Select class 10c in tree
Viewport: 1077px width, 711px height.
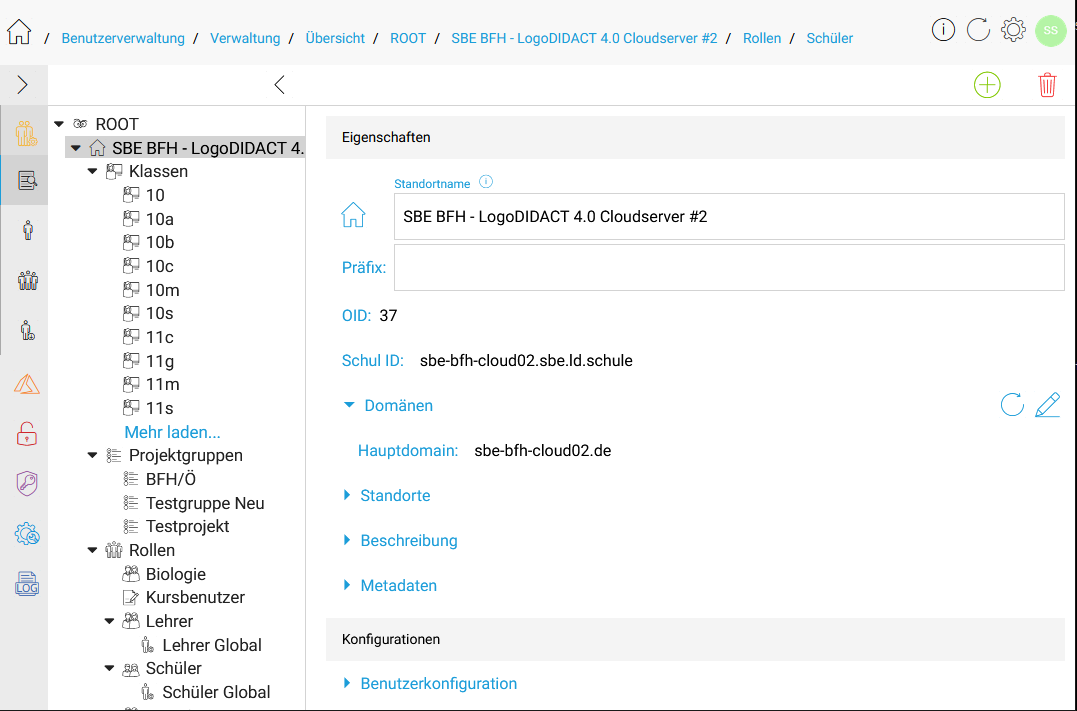point(159,267)
